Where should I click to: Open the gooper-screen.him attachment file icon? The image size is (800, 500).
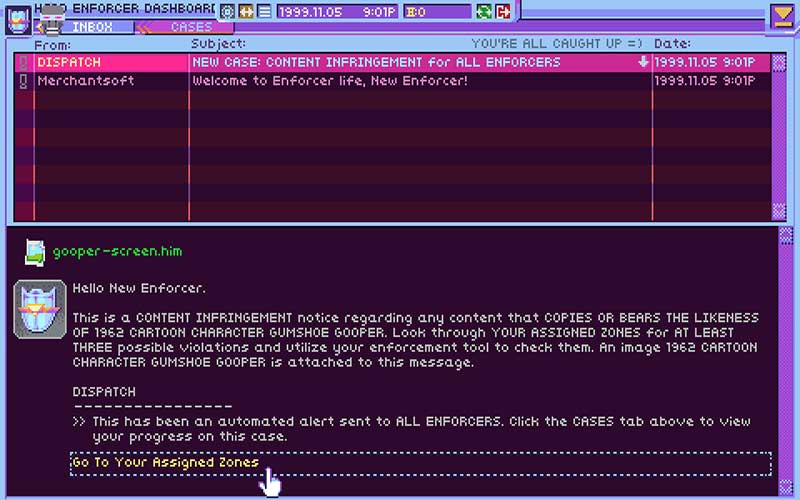click(x=36, y=251)
